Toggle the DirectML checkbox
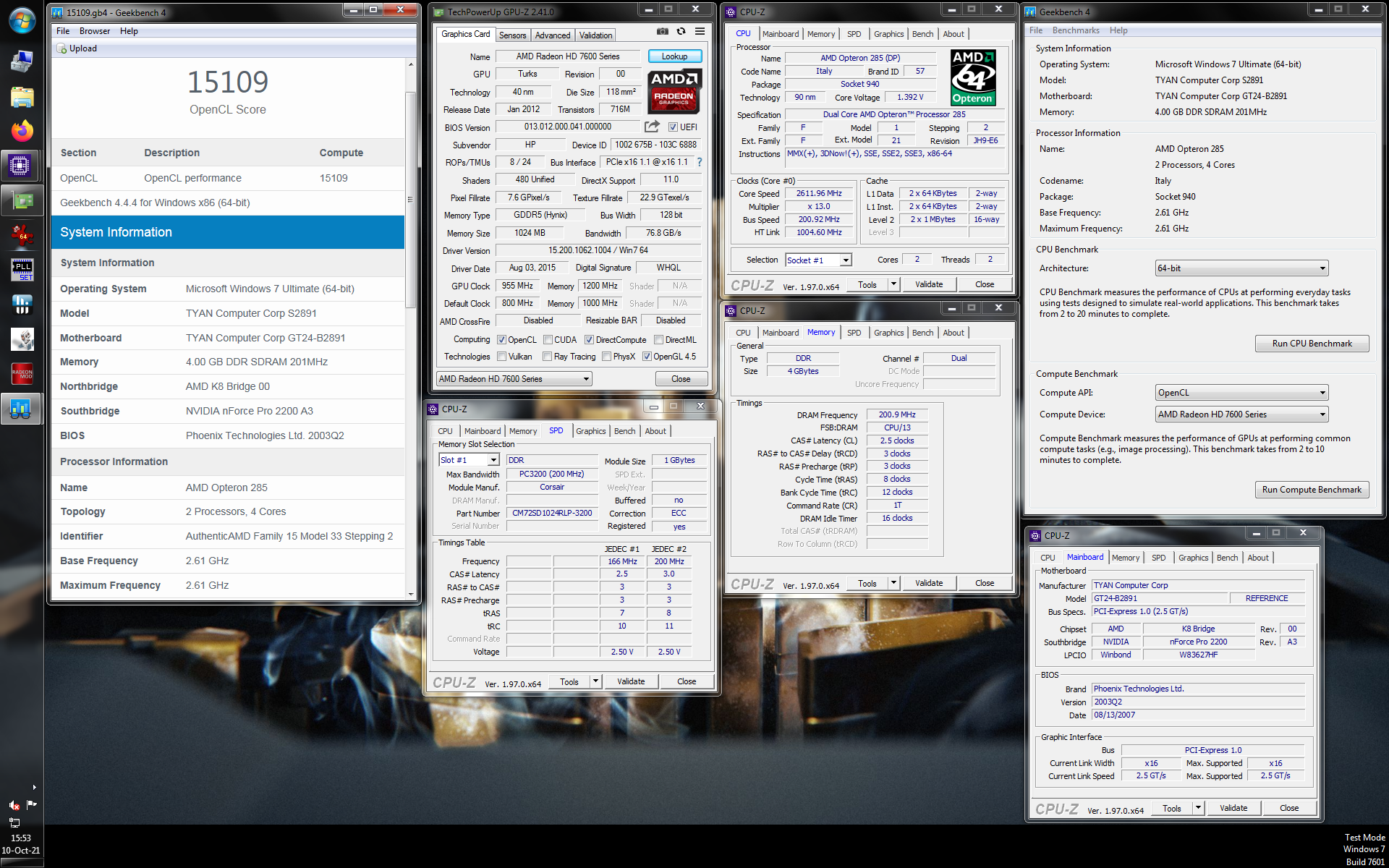The width and height of the screenshot is (1389, 868). pos(658,340)
